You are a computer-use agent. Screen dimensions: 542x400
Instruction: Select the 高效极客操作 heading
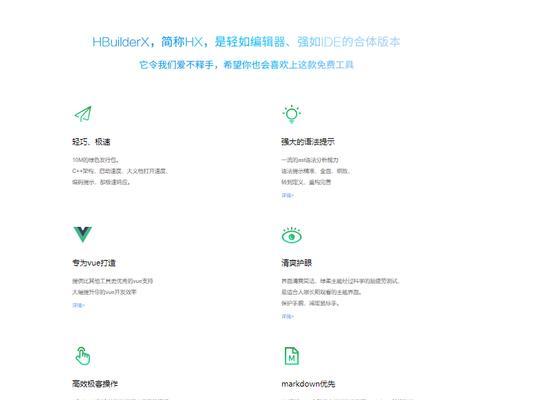[95, 384]
